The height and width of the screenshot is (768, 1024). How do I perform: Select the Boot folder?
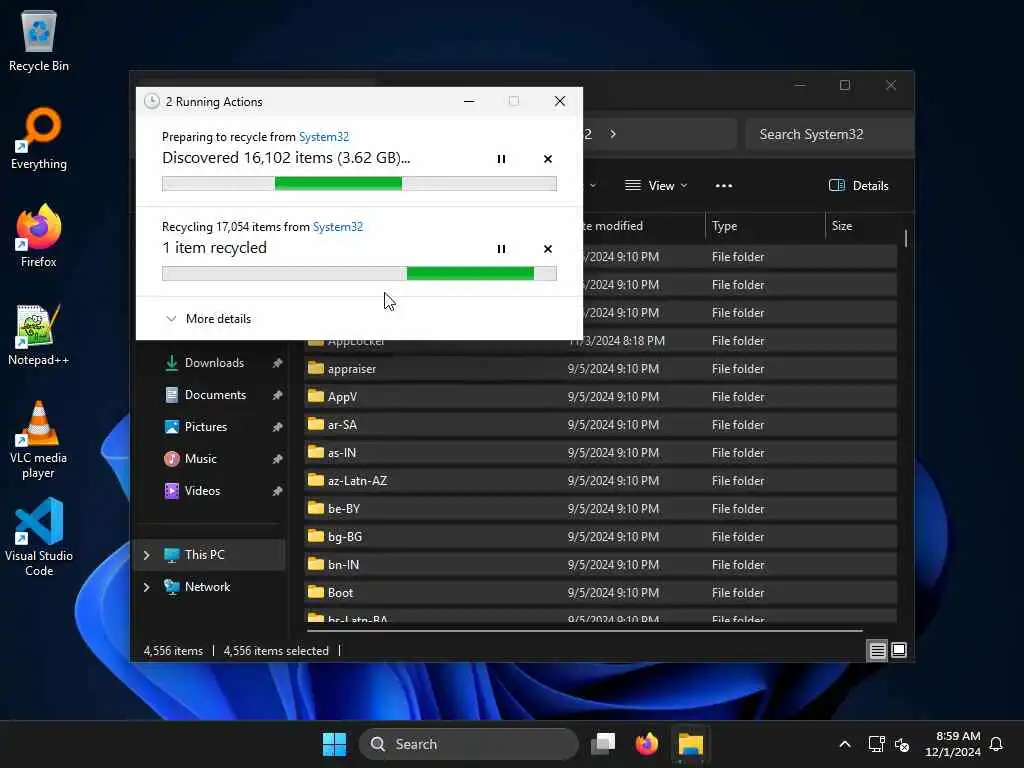(x=601, y=593)
